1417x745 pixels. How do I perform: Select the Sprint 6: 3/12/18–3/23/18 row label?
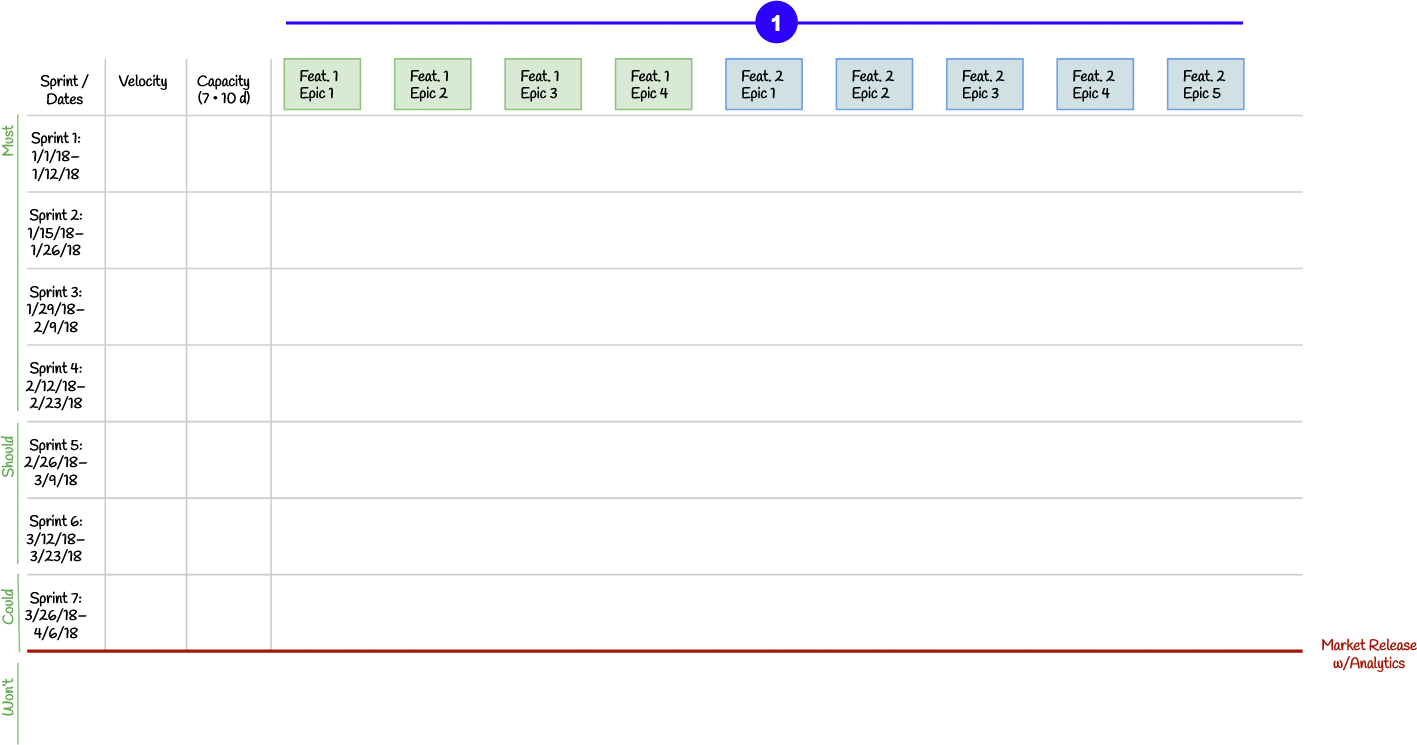coord(55,539)
